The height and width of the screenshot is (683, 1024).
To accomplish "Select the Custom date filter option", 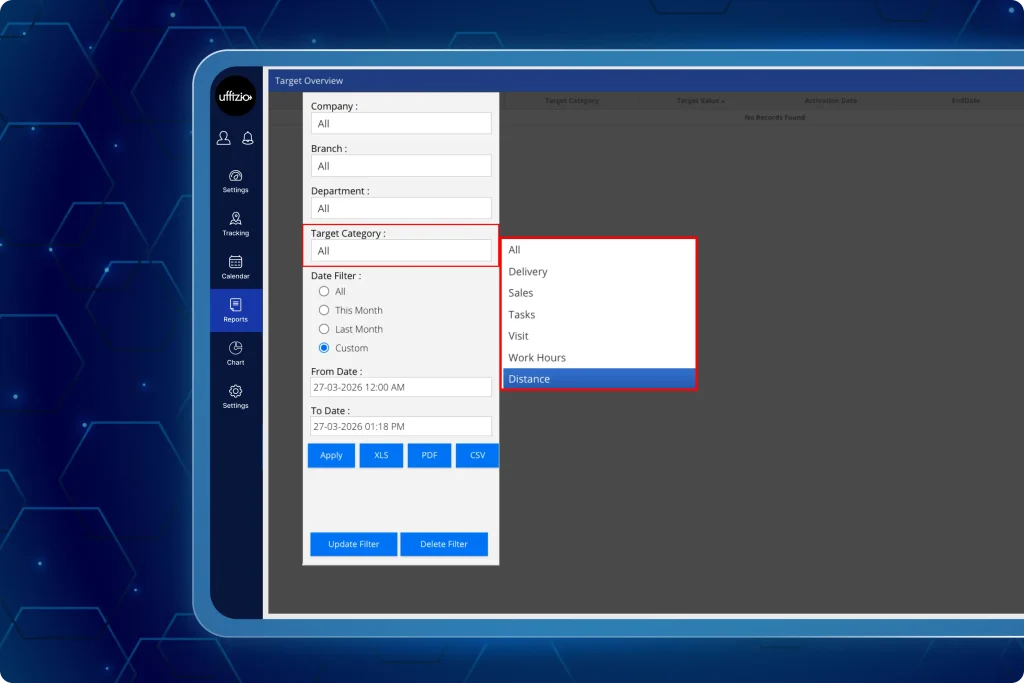I will point(324,348).
